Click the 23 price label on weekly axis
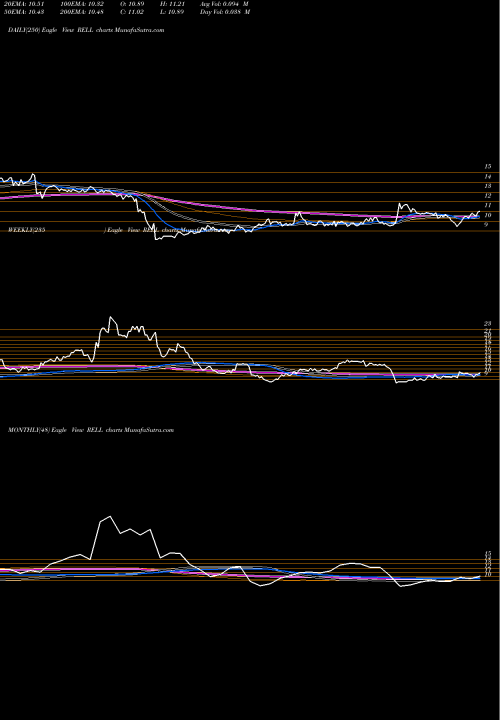 click(488, 324)
